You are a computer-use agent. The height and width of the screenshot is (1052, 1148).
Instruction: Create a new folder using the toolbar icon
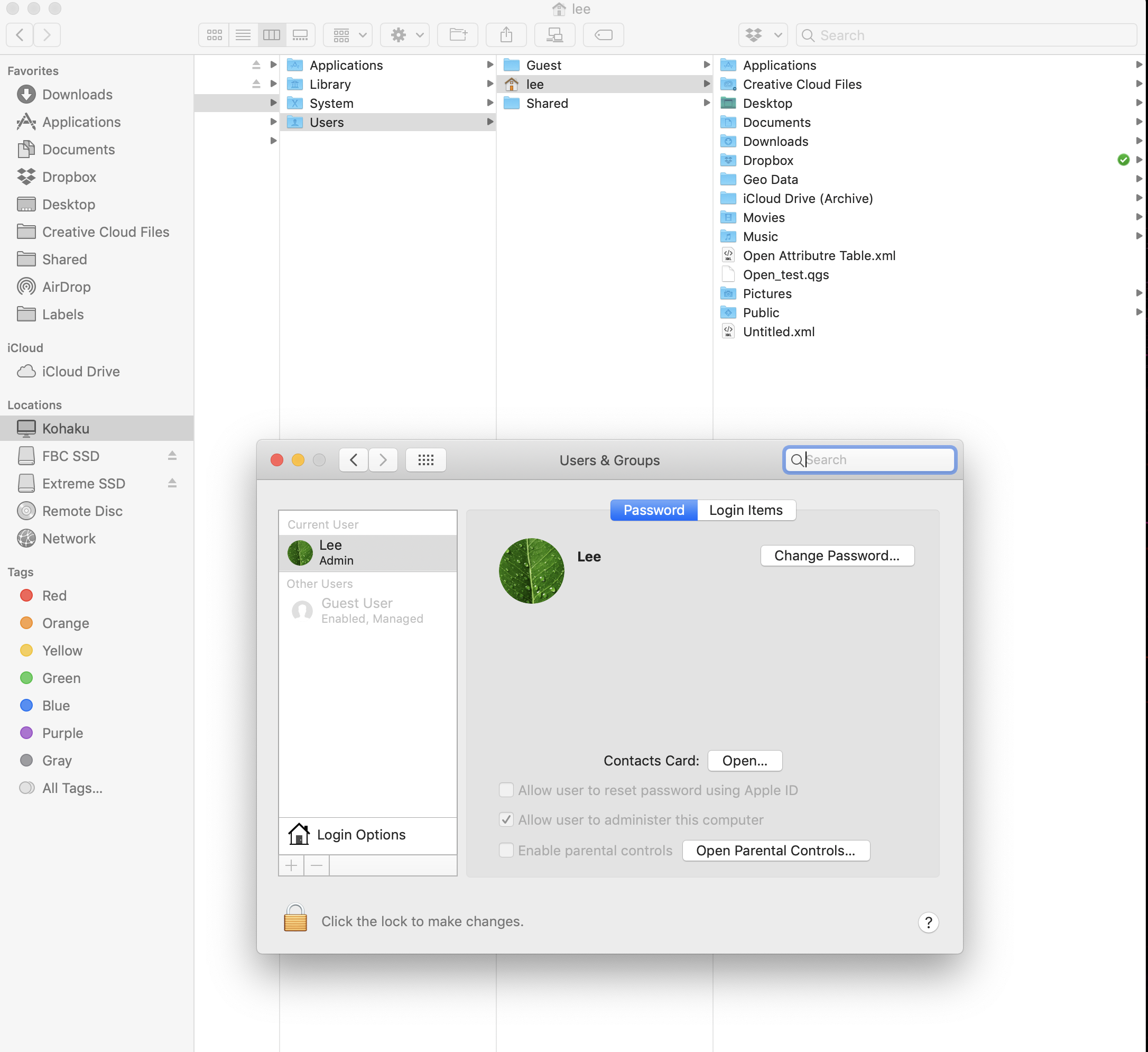coord(458,35)
